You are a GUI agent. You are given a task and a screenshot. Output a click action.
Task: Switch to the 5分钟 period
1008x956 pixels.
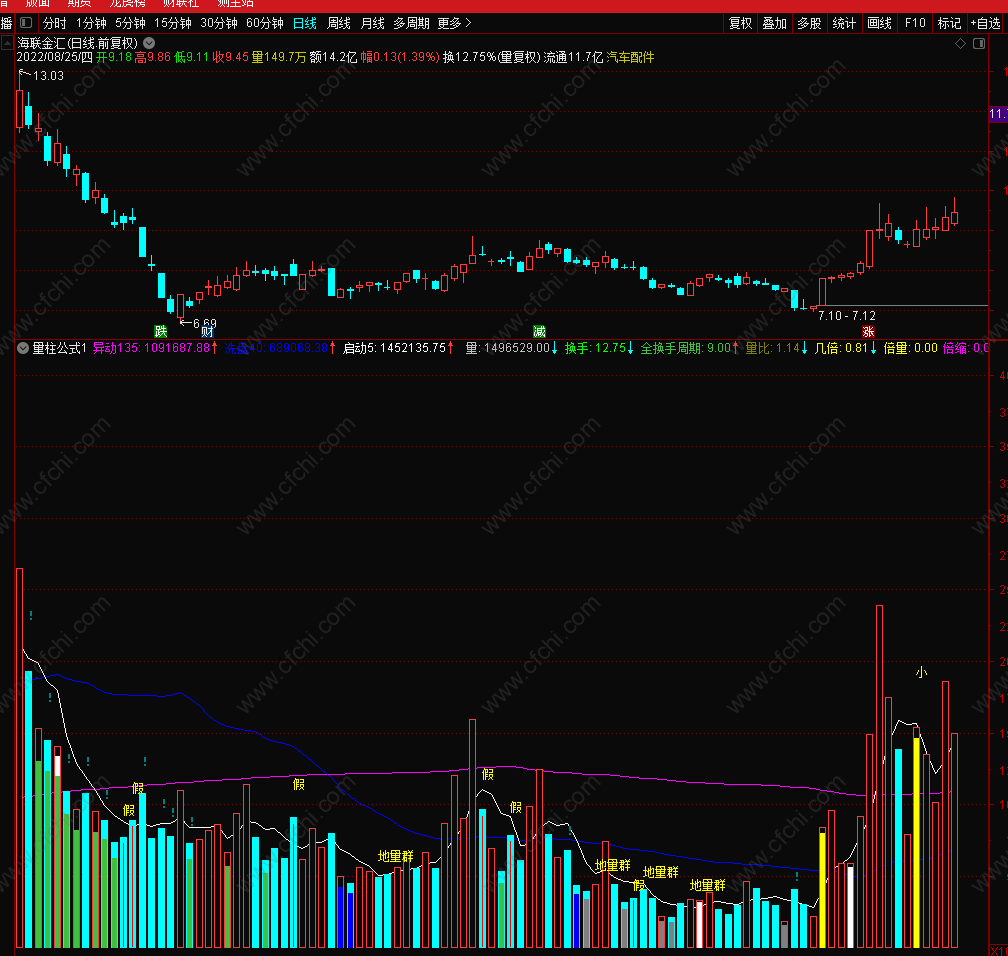[x=130, y=24]
